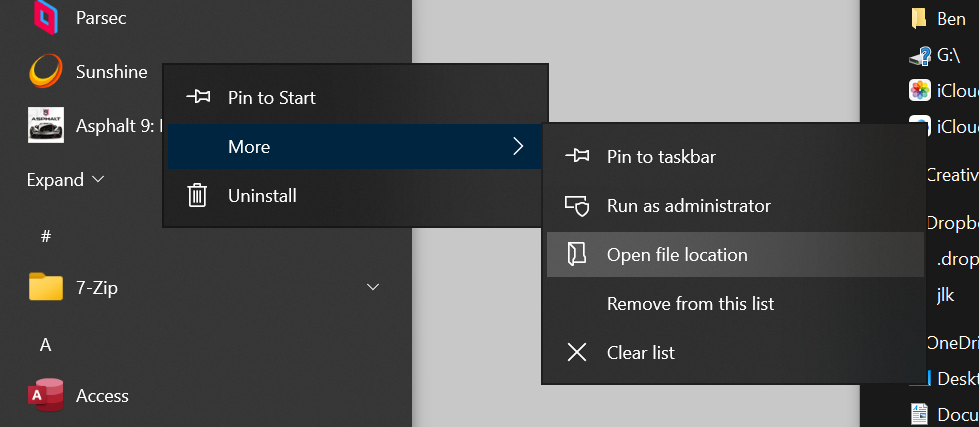This screenshot has width=979, height=427.
Task: Open the Asphalt 9 game icon
Action: click(x=45, y=126)
